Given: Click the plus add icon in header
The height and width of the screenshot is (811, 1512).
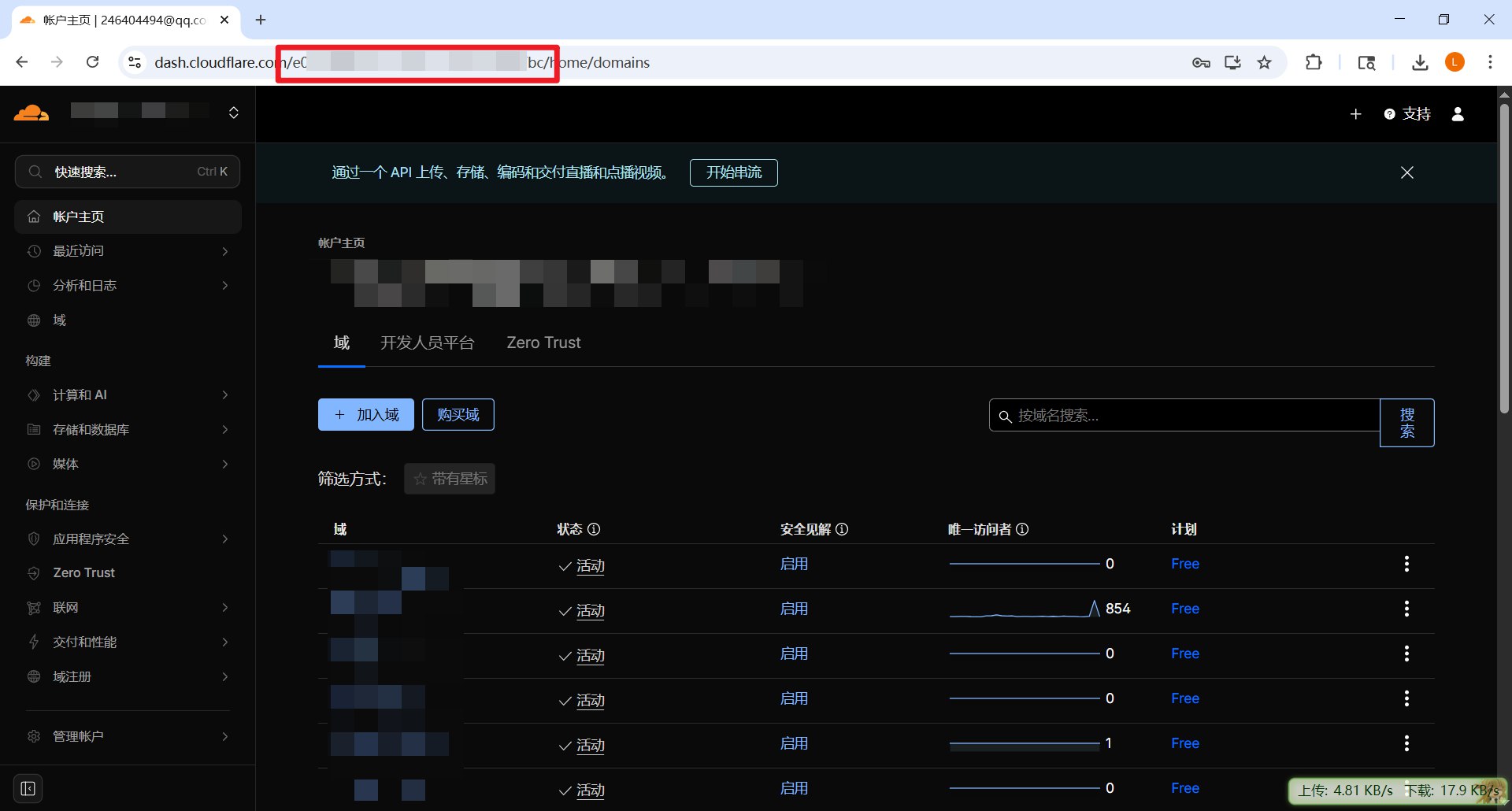Looking at the screenshot, I should coord(1355,114).
